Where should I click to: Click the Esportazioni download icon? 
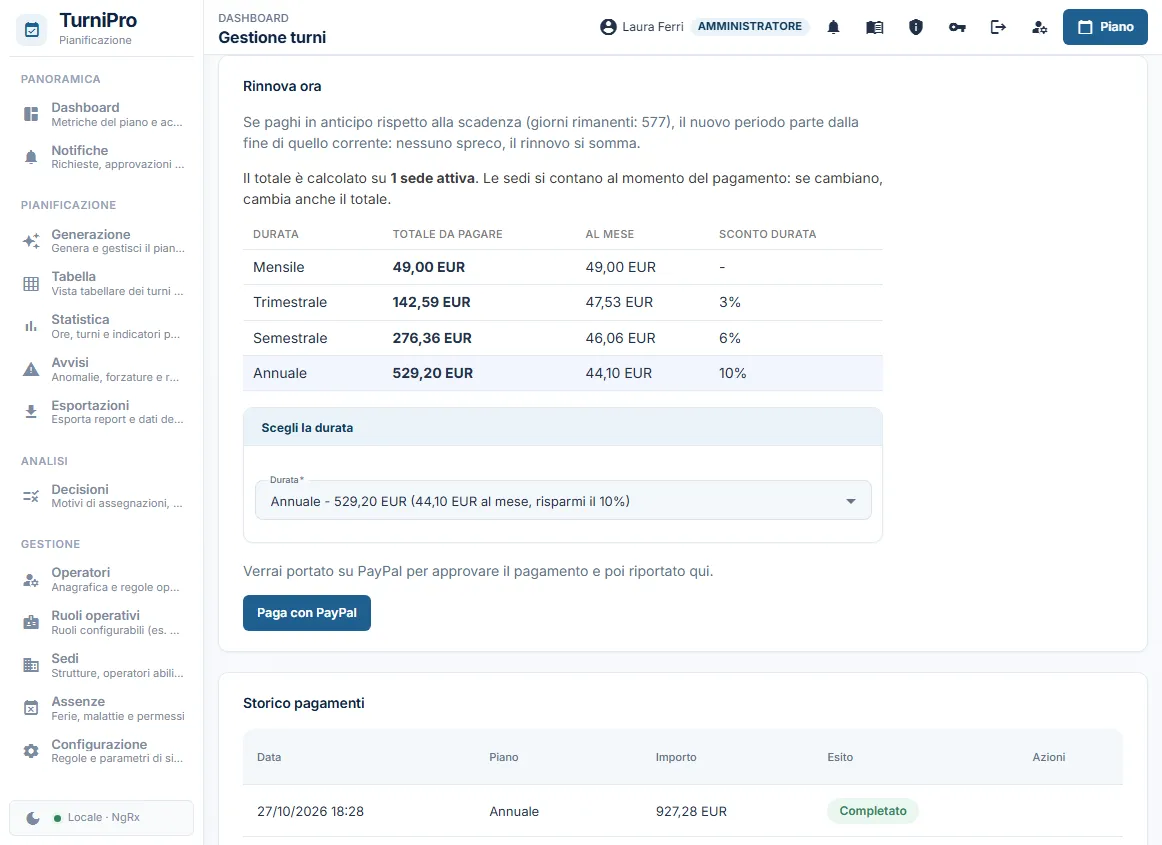(x=31, y=411)
